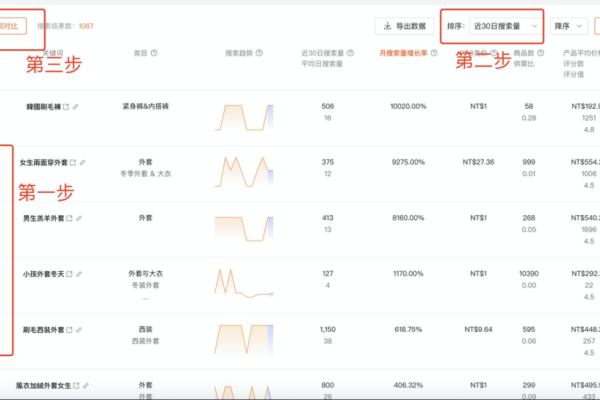600x400 pixels.
Task: Open external link icon for 女生兩面穿外套
Action: tap(73, 163)
